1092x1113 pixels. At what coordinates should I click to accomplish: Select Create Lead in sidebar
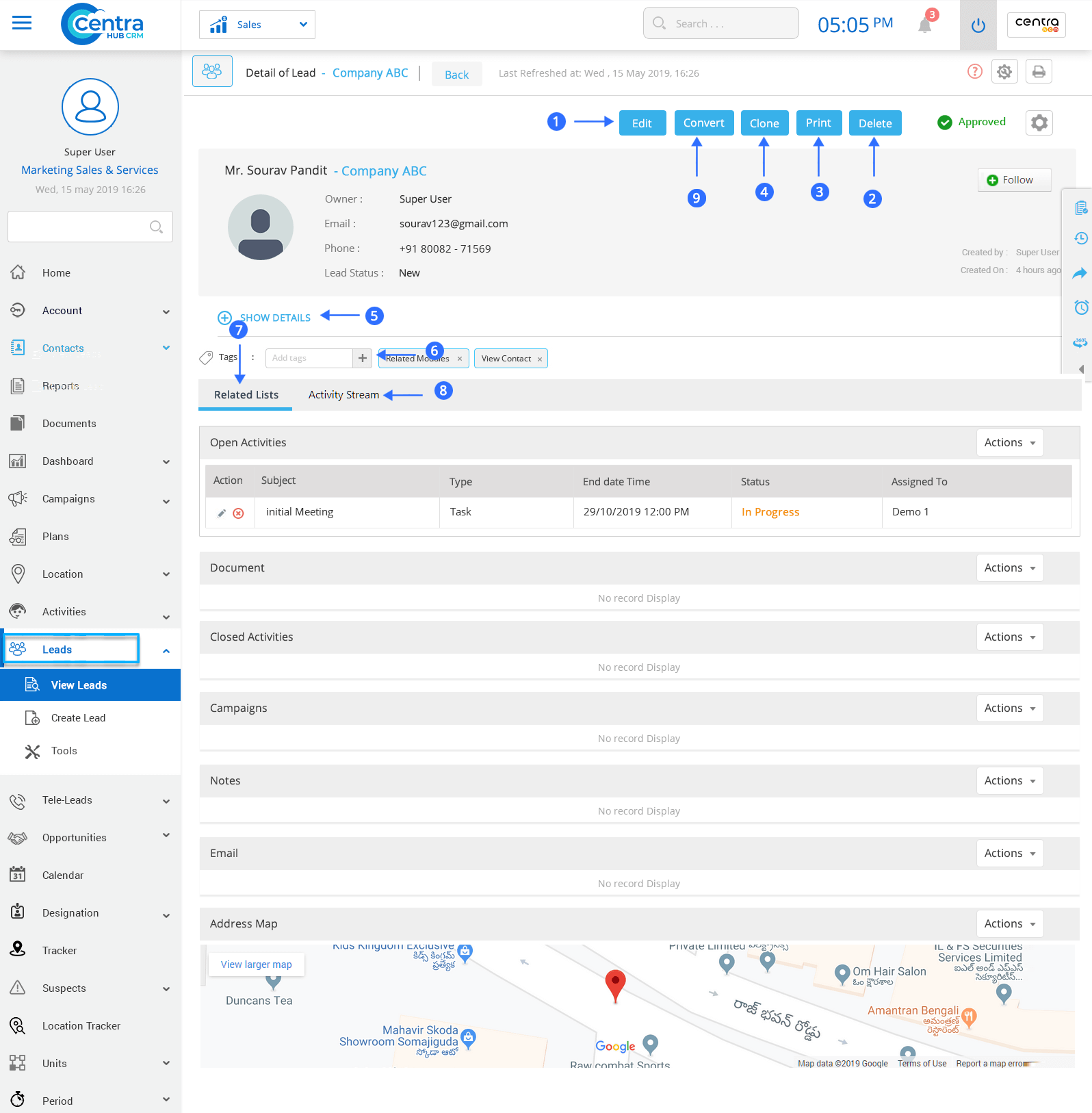pyautogui.click(x=78, y=718)
